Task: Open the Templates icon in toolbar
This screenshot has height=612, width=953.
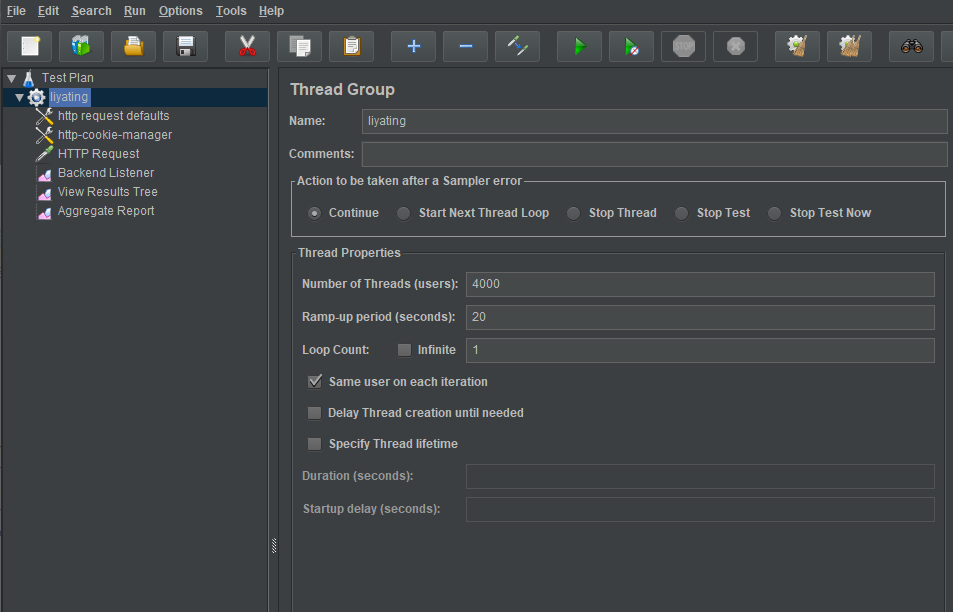Action: tap(81, 46)
